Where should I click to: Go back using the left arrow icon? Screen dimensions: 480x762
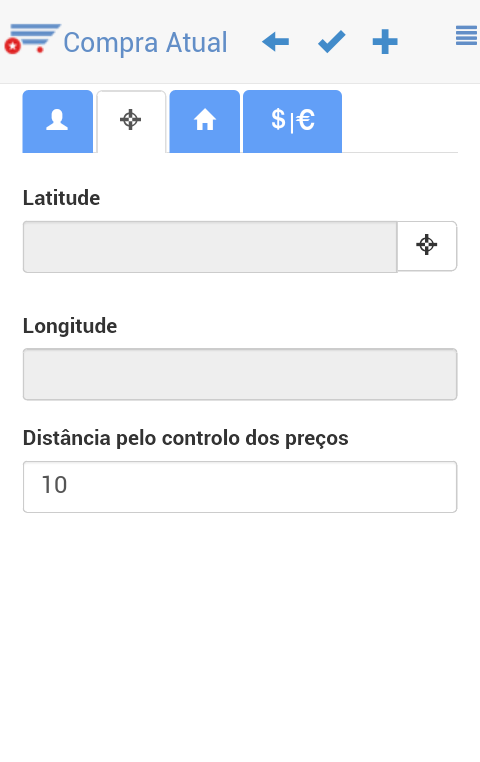[x=275, y=42]
